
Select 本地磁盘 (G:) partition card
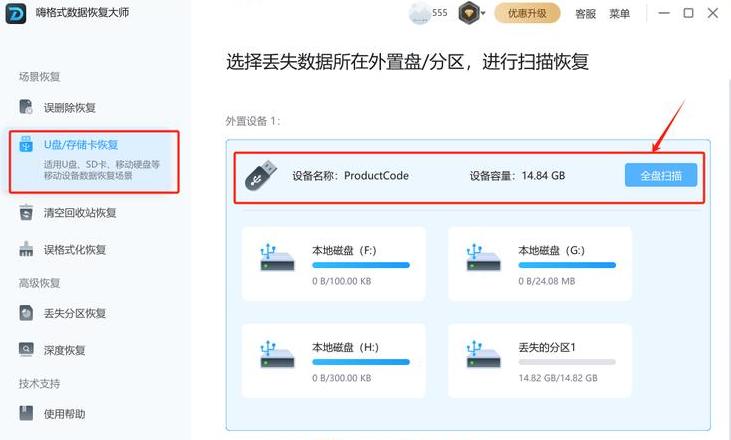(539, 264)
